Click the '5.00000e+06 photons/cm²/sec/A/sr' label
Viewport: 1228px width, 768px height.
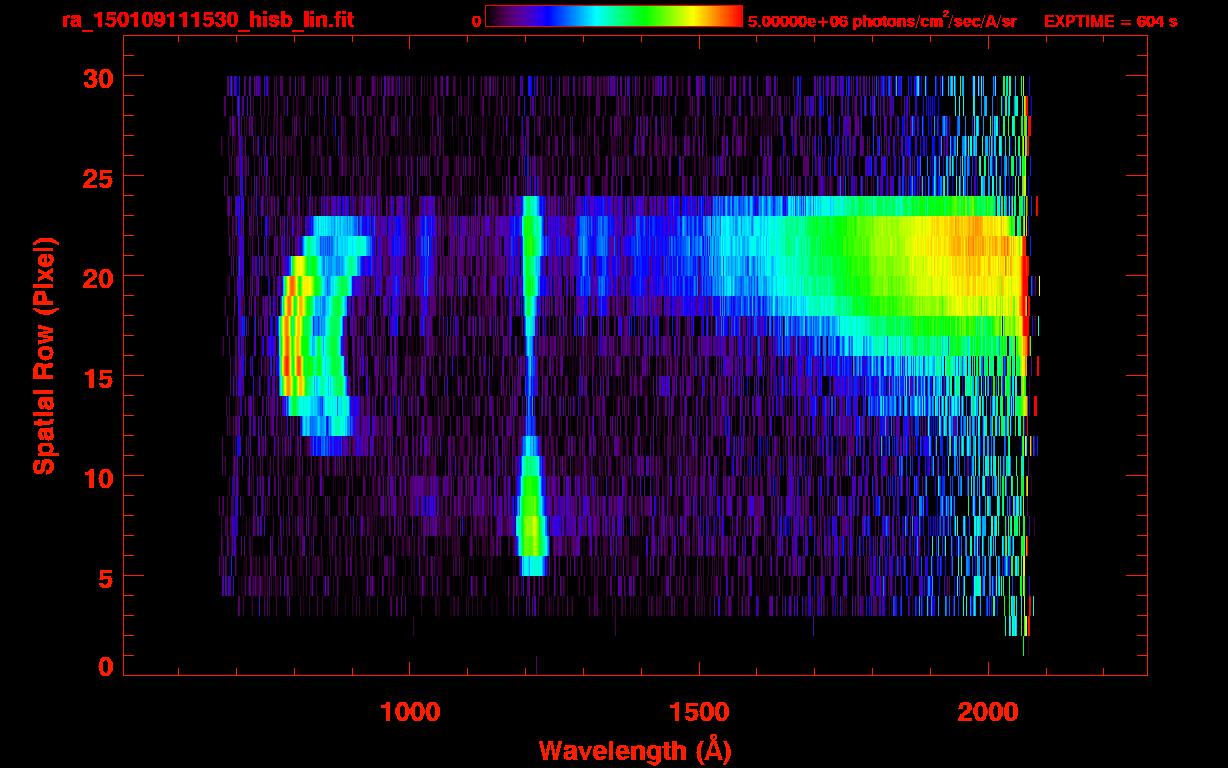(882, 21)
